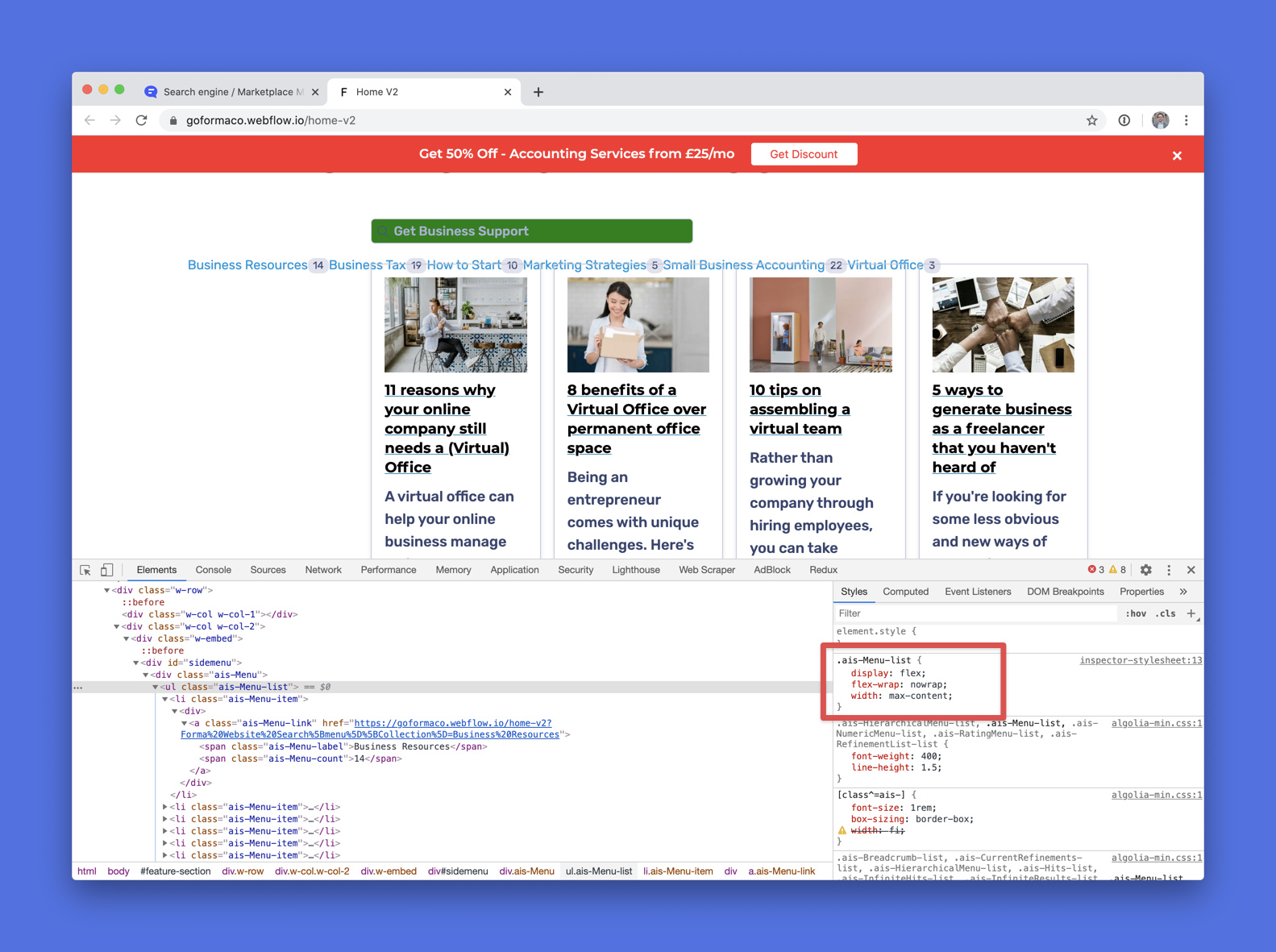This screenshot has height=952, width=1276.
Task: Filter by Virtual Office category
Action: (x=885, y=265)
